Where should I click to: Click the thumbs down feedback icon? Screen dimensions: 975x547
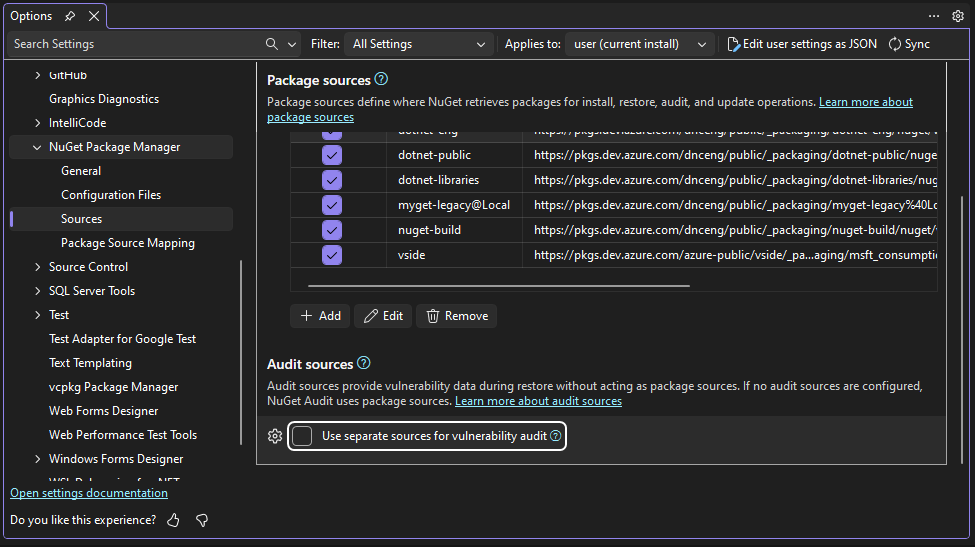[202, 520]
